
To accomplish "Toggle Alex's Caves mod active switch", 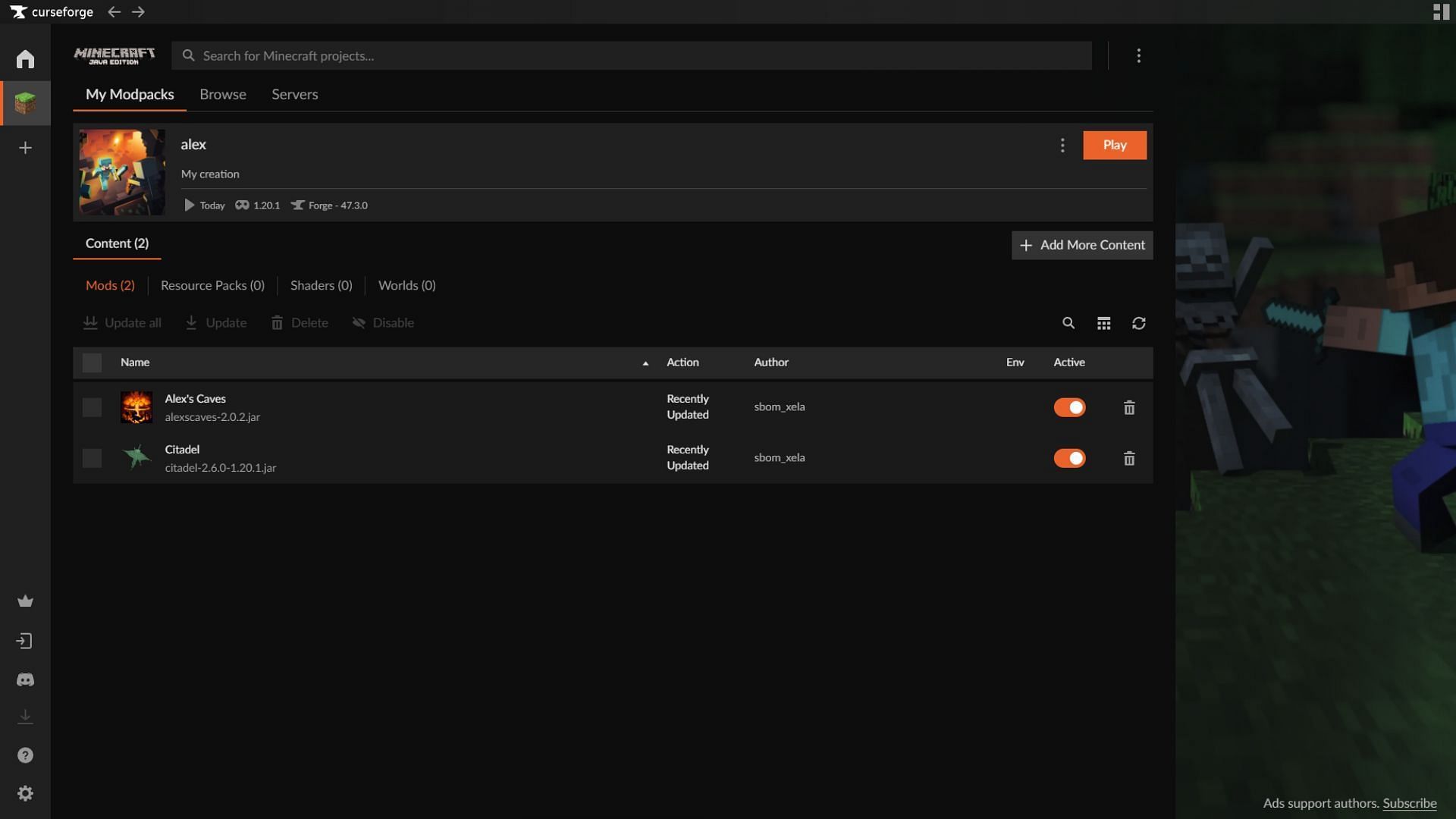I will 1069,407.
